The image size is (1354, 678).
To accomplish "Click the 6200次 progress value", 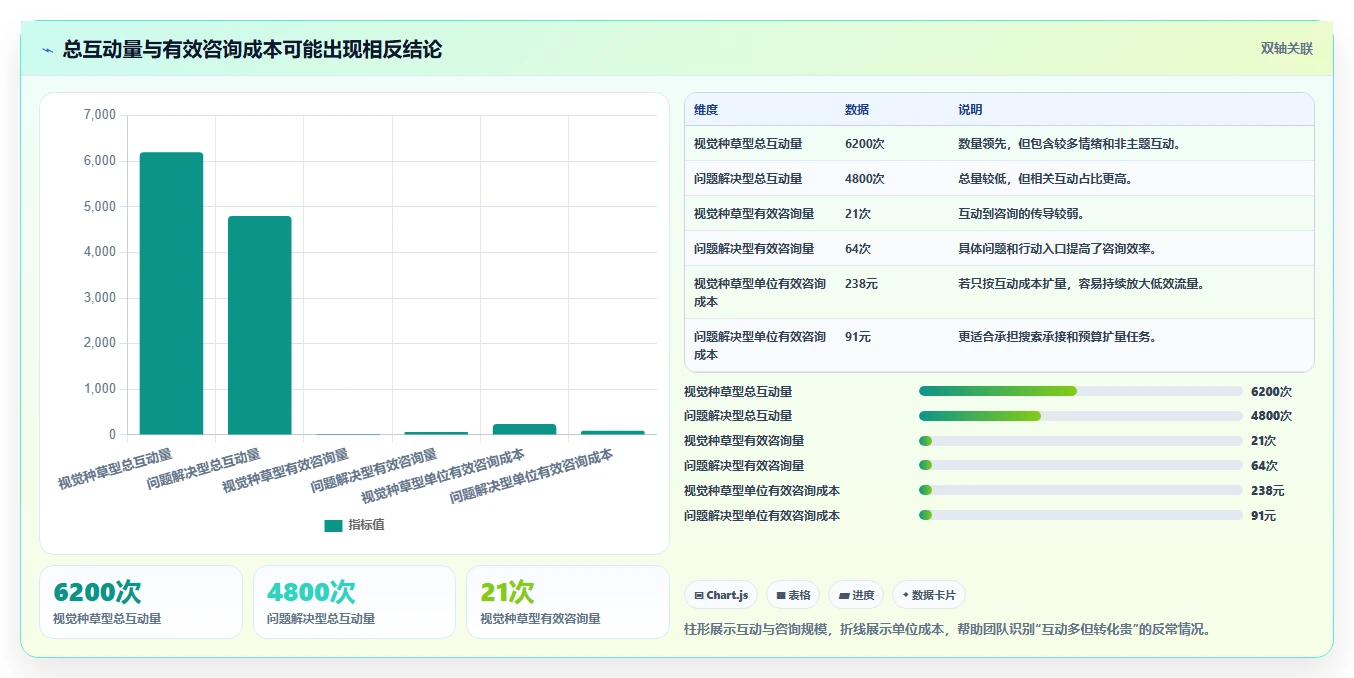I will pyautogui.click(x=1271, y=392).
